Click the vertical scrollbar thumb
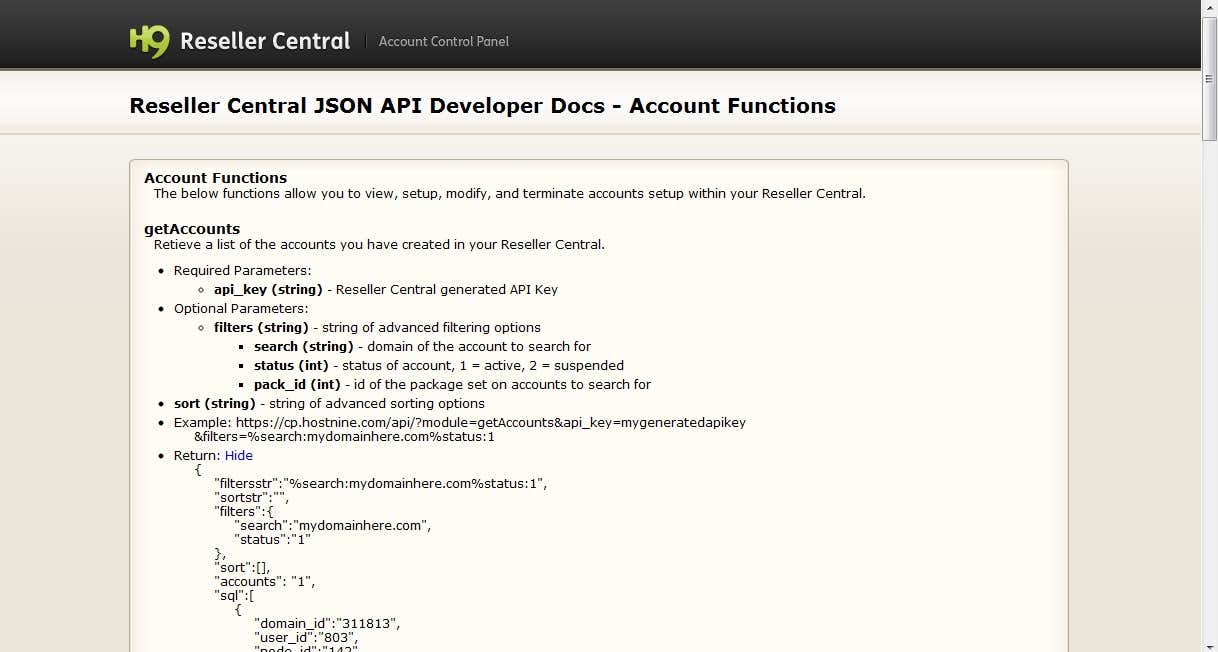The height and width of the screenshot is (652, 1218). (x=1209, y=75)
